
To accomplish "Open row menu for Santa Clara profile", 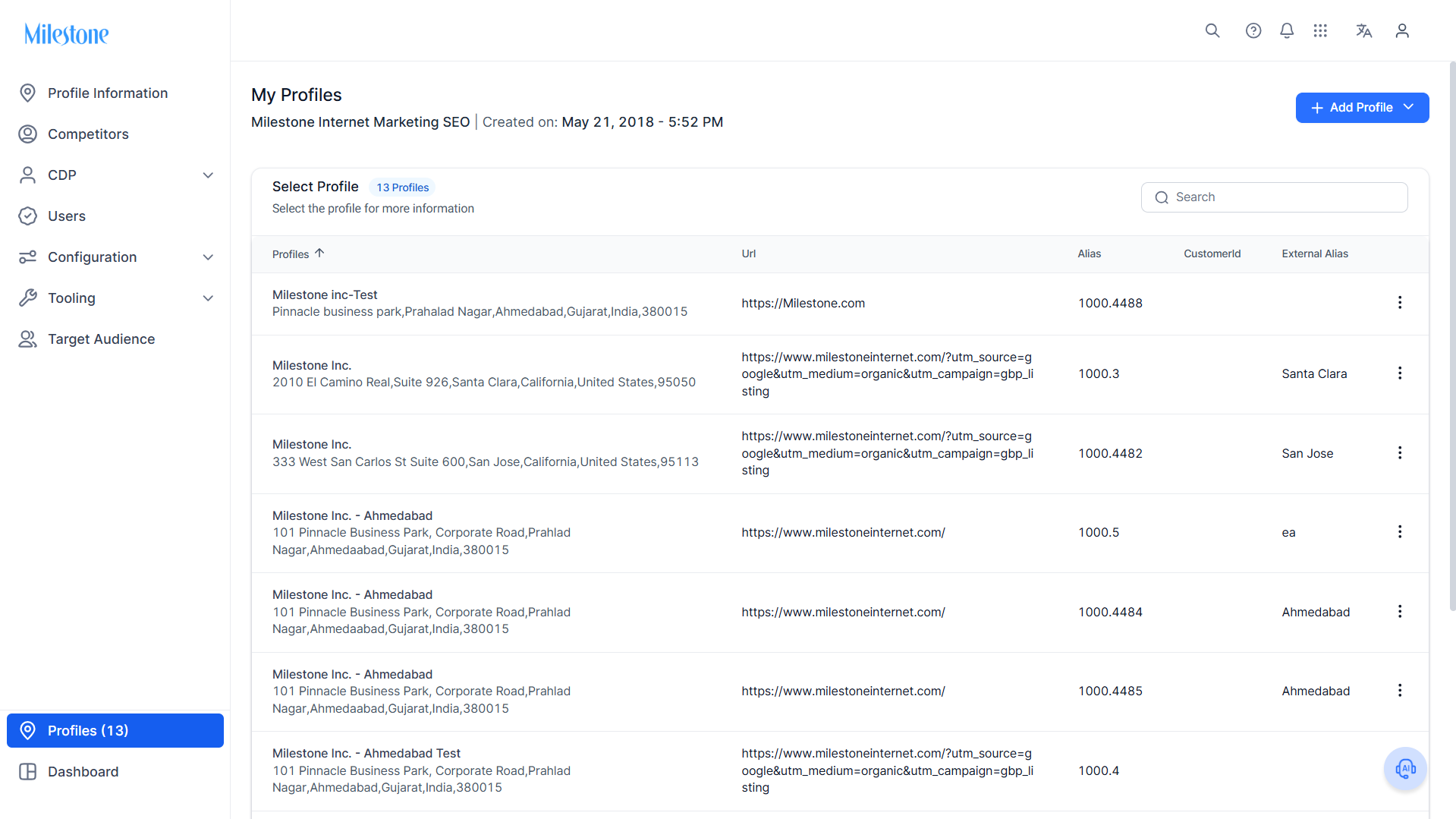I will pos(1400,373).
